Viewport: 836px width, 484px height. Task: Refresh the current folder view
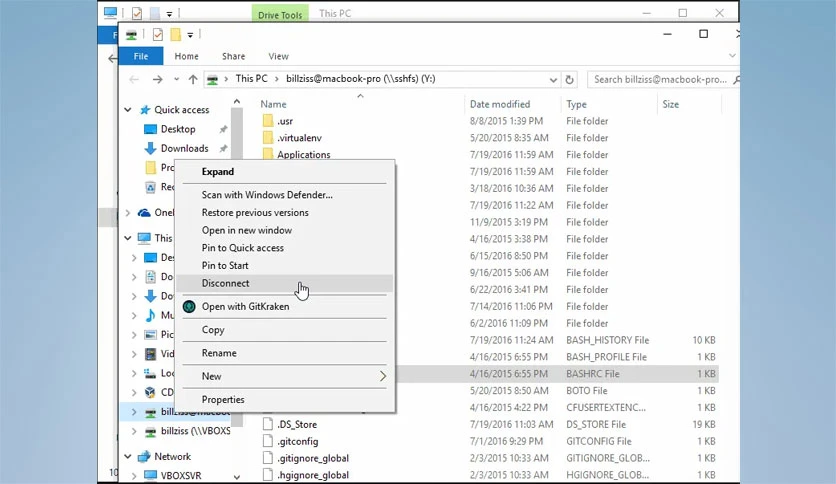click(569, 79)
